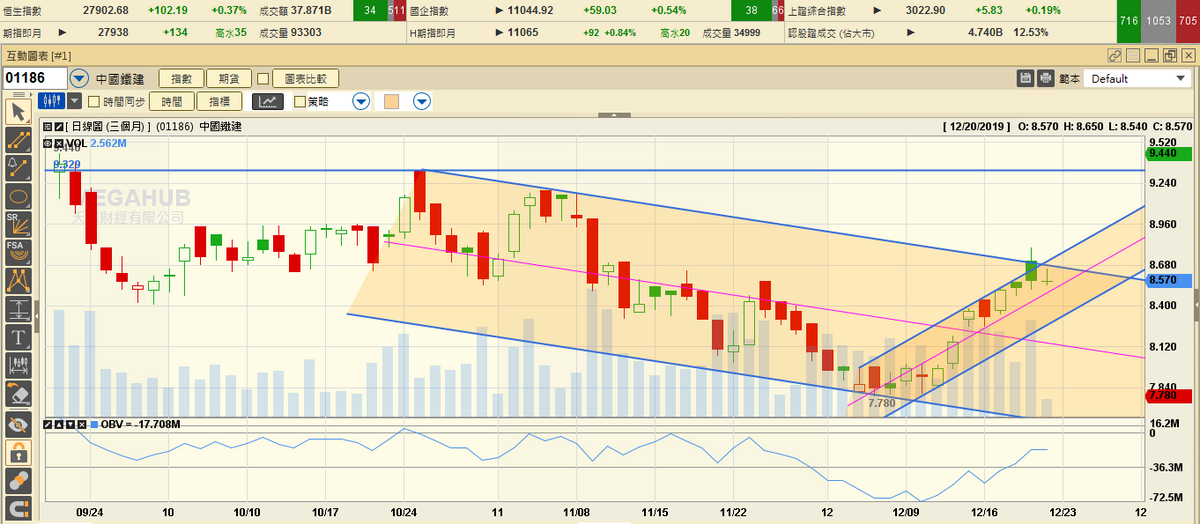Viewport: 1200px width, 524px height.
Task: Move the OBV panel up
Action: tap(58, 424)
